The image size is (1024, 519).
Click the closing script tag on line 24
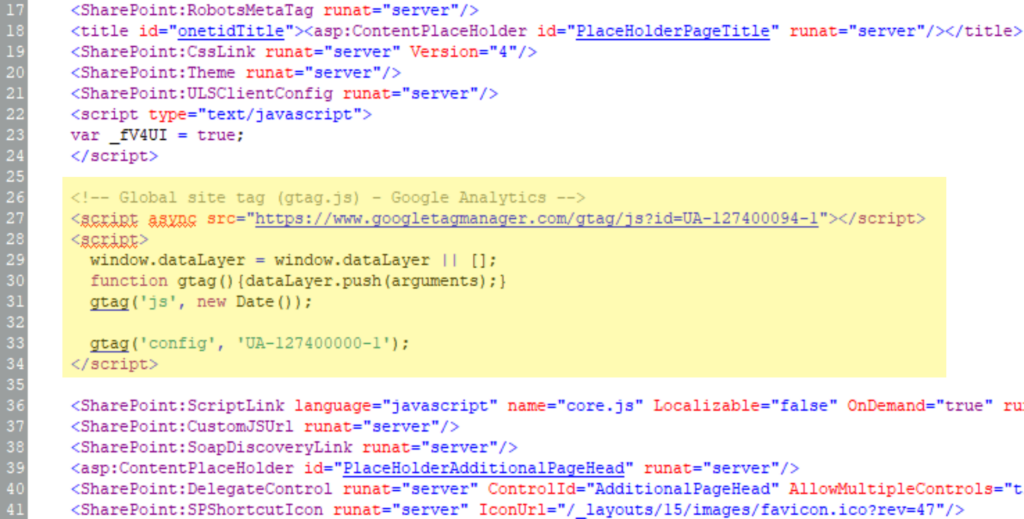[114, 156]
